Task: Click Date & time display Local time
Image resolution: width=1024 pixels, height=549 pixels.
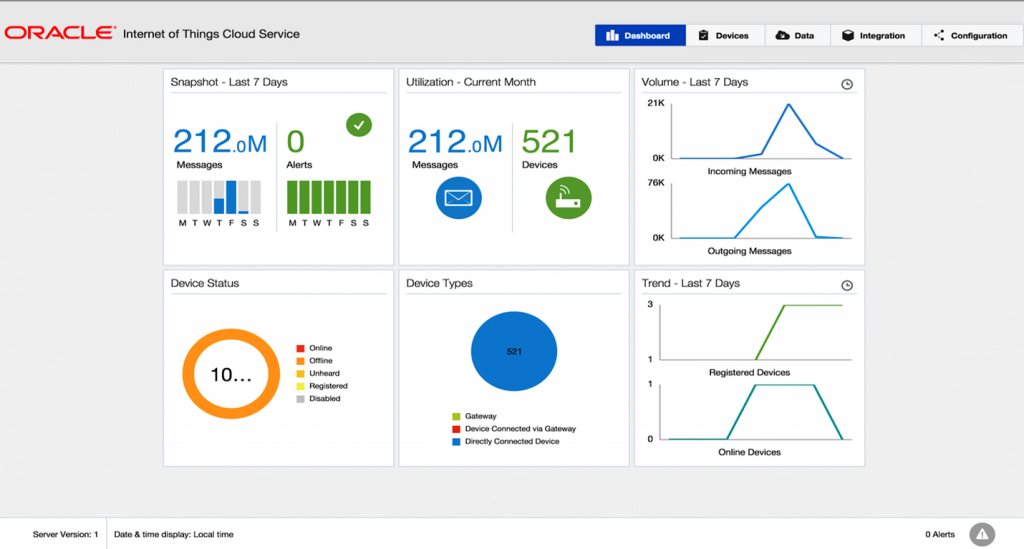Action: 174,534
